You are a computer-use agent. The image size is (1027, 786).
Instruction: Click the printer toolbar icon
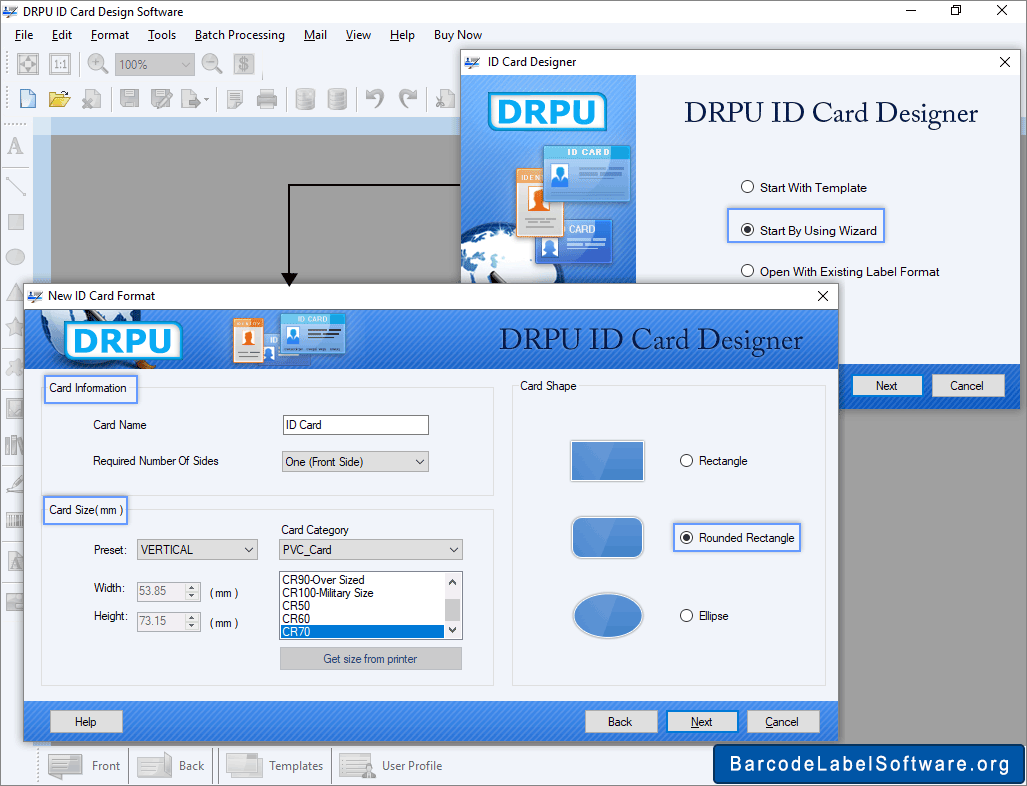(267, 99)
